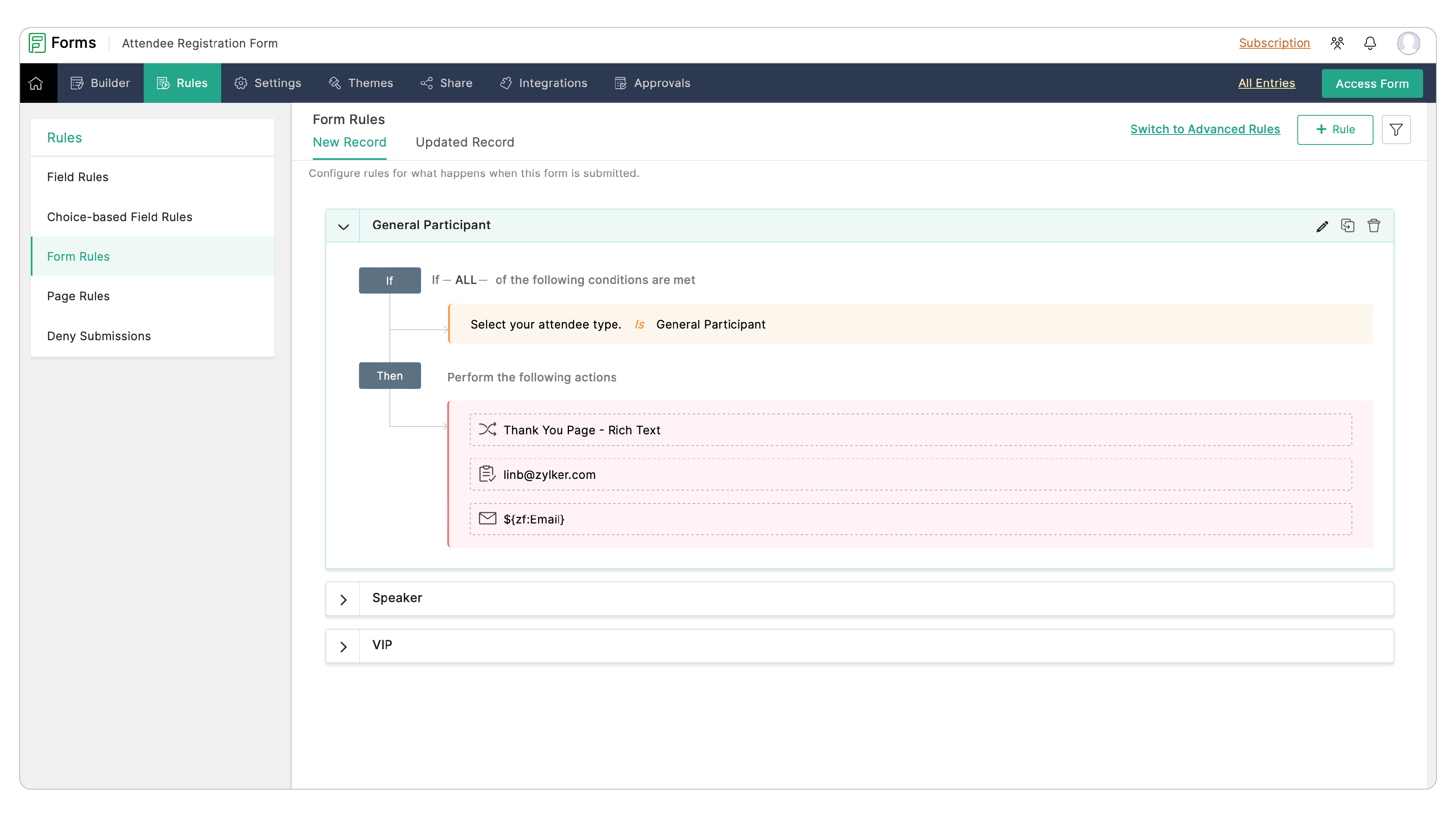Click Switch to Advanced Rules
The image size is (1456, 817).
1204,130
